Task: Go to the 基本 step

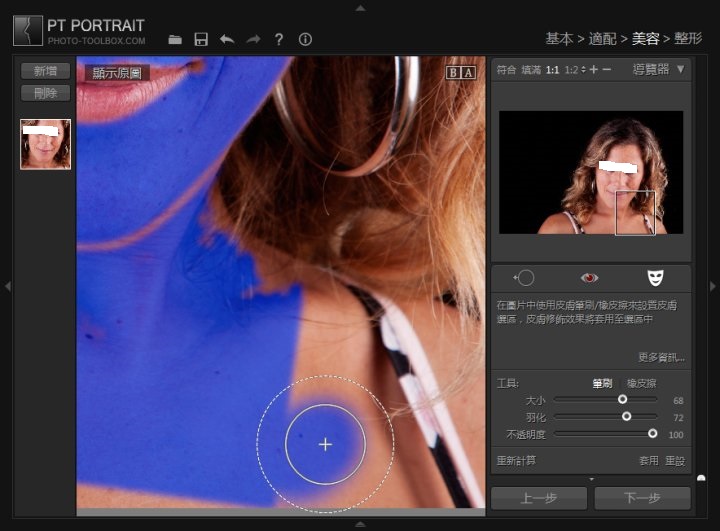Action: [559, 39]
